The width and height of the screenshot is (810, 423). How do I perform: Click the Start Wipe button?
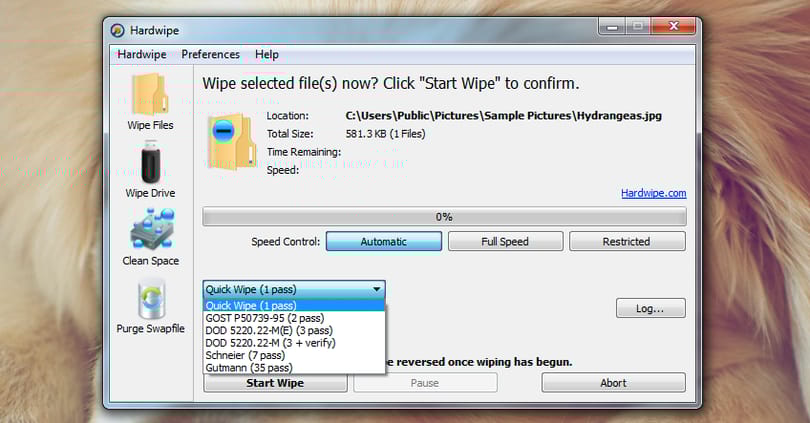[275, 383]
